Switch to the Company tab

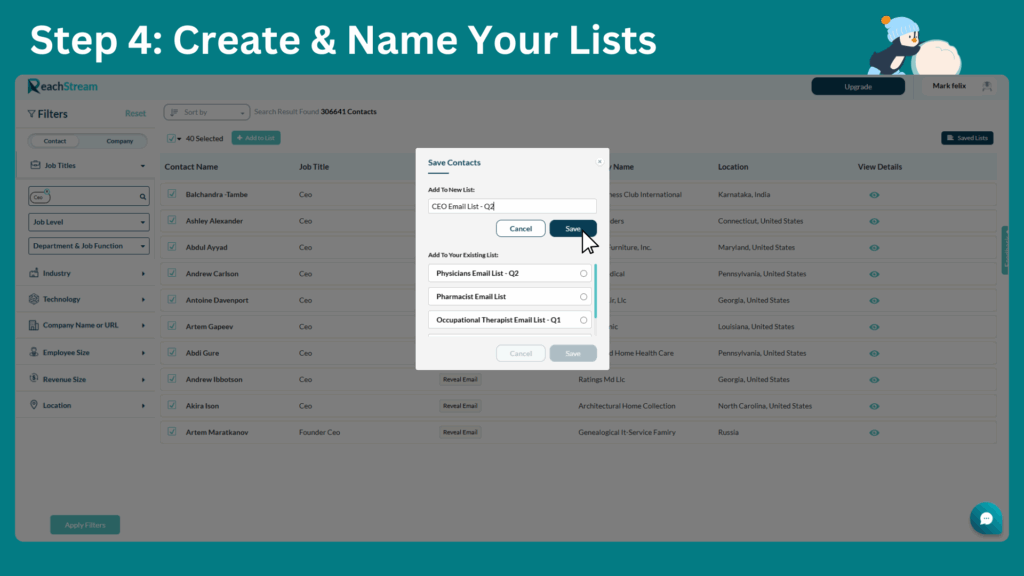120,141
